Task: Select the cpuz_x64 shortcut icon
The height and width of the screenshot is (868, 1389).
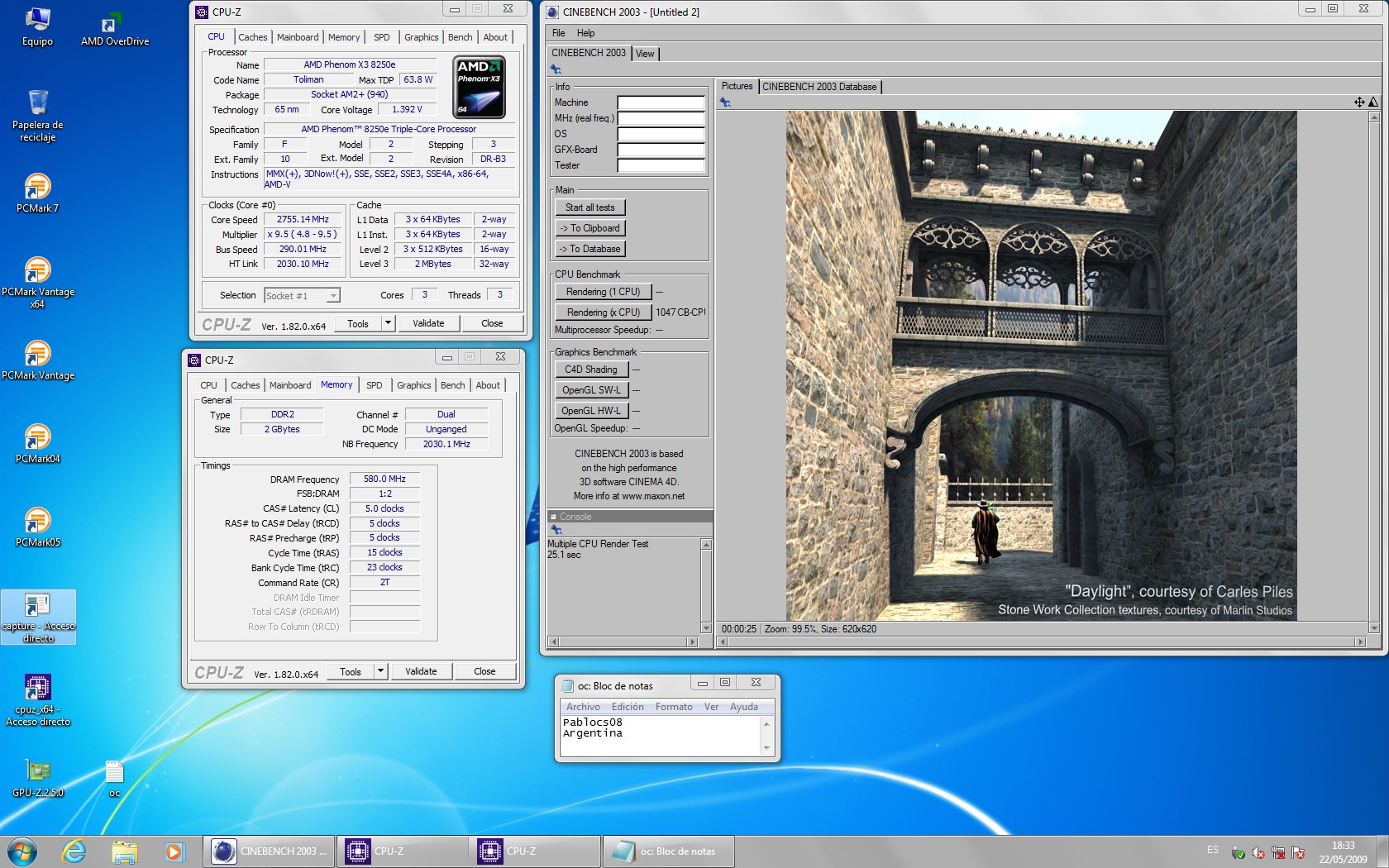Action: (x=38, y=700)
